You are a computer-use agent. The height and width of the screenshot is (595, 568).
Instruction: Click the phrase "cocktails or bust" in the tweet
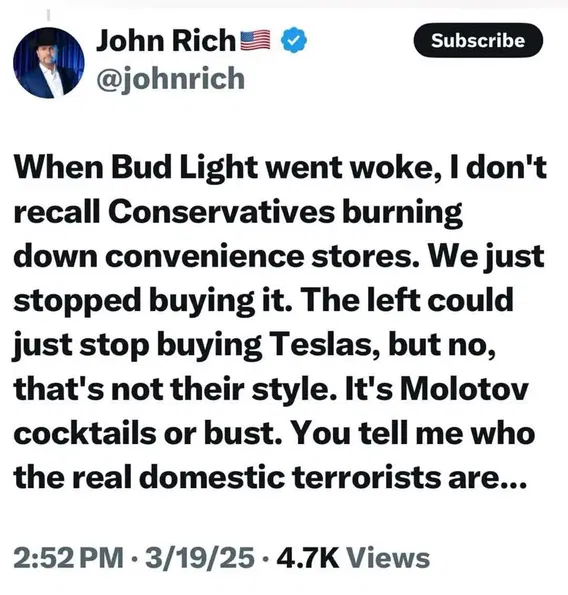148,433
